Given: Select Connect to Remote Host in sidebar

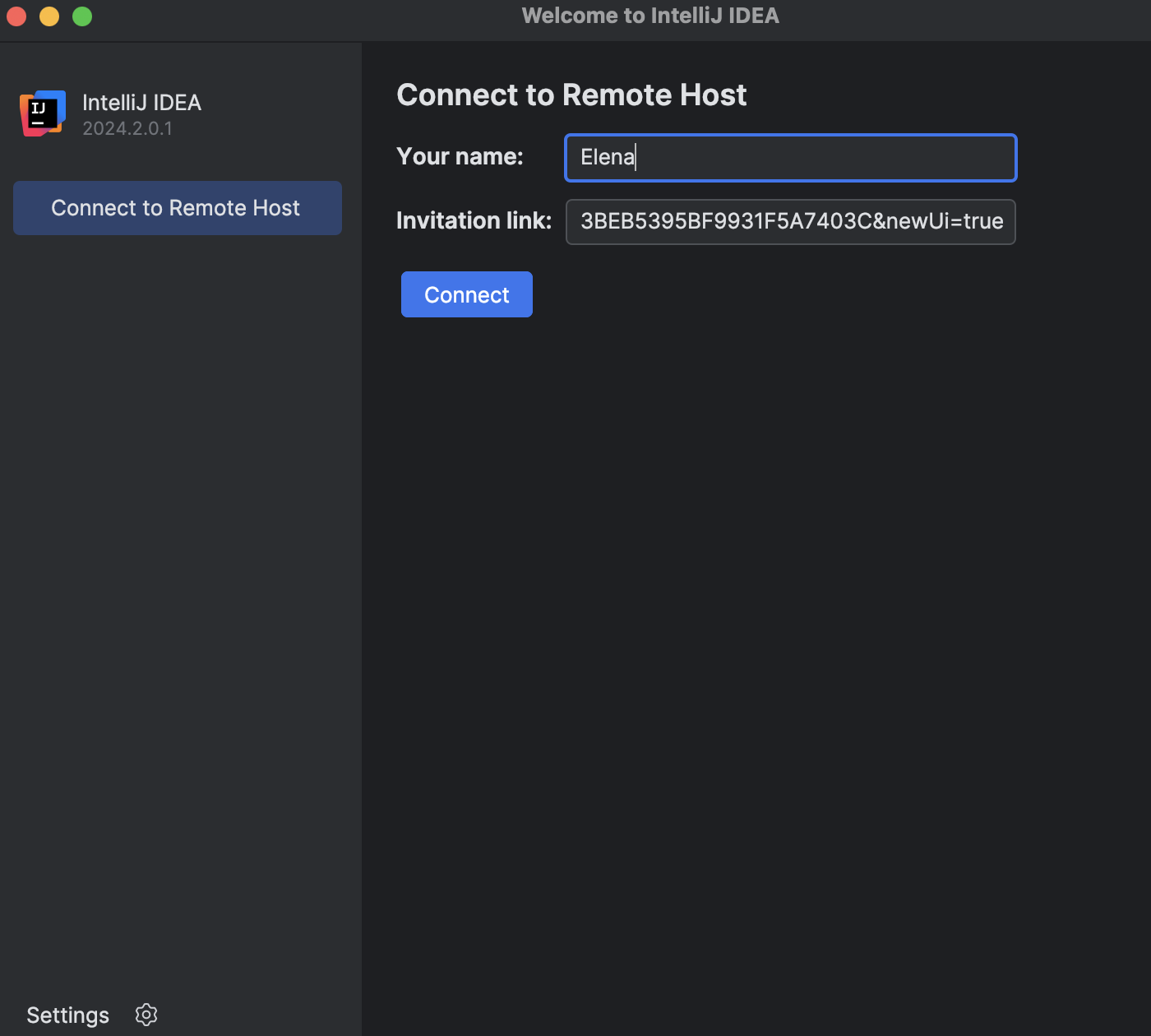Looking at the screenshot, I should [x=176, y=208].
